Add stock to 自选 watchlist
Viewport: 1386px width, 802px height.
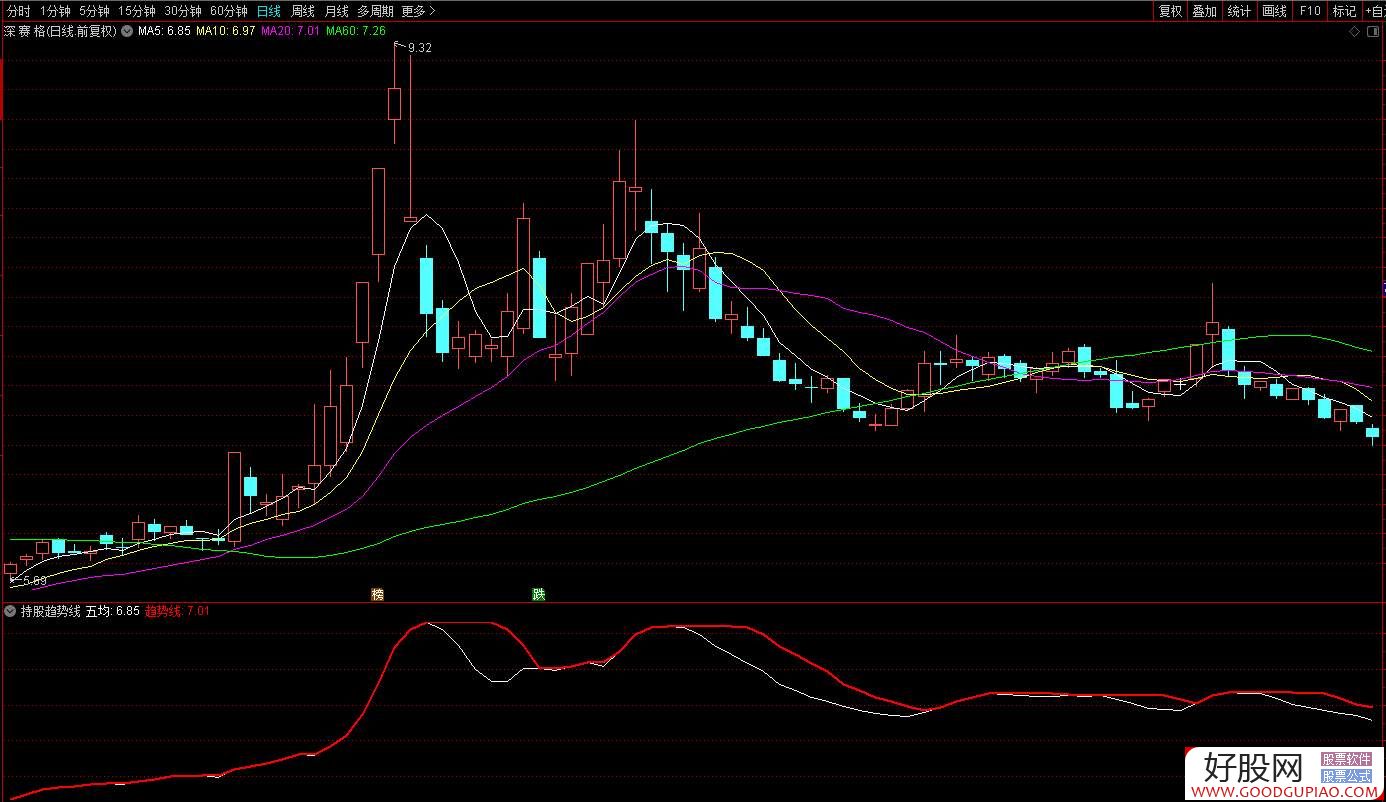(x=1375, y=11)
